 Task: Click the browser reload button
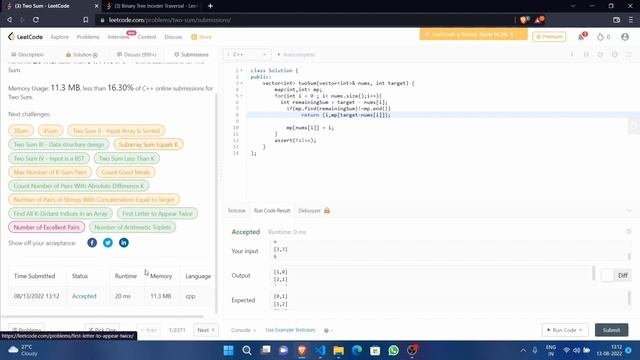36,20
